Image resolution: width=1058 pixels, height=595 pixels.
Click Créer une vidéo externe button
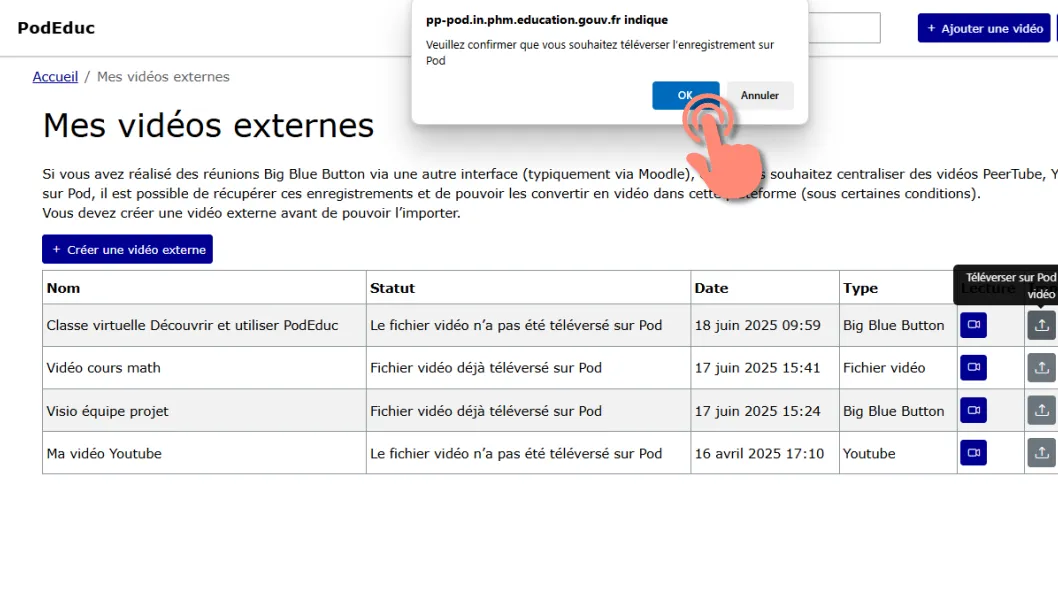[128, 250]
